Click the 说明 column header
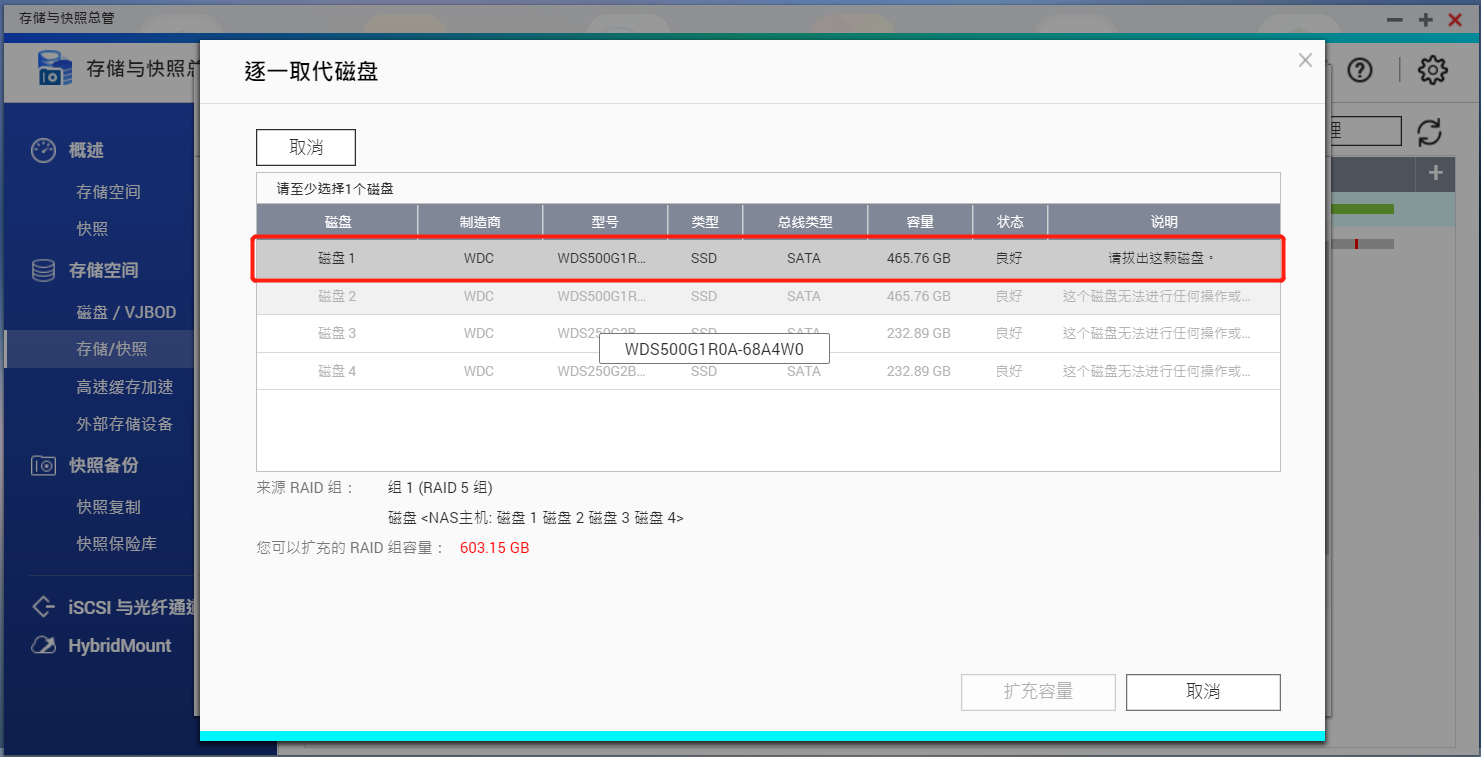This screenshot has width=1481, height=757. click(x=1164, y=222)
